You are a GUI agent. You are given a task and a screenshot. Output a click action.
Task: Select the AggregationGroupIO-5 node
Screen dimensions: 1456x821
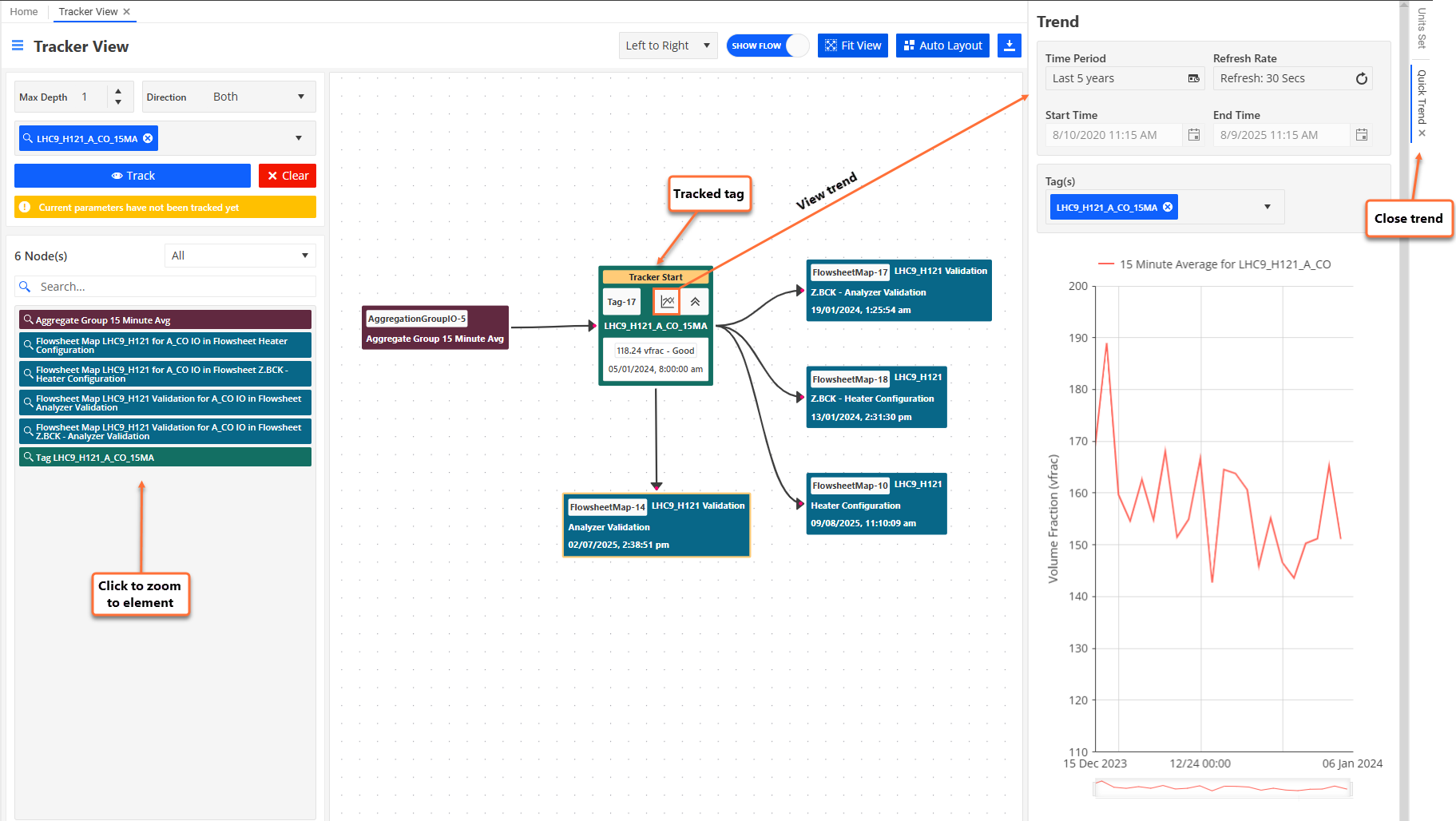click(x=435, y=327)
